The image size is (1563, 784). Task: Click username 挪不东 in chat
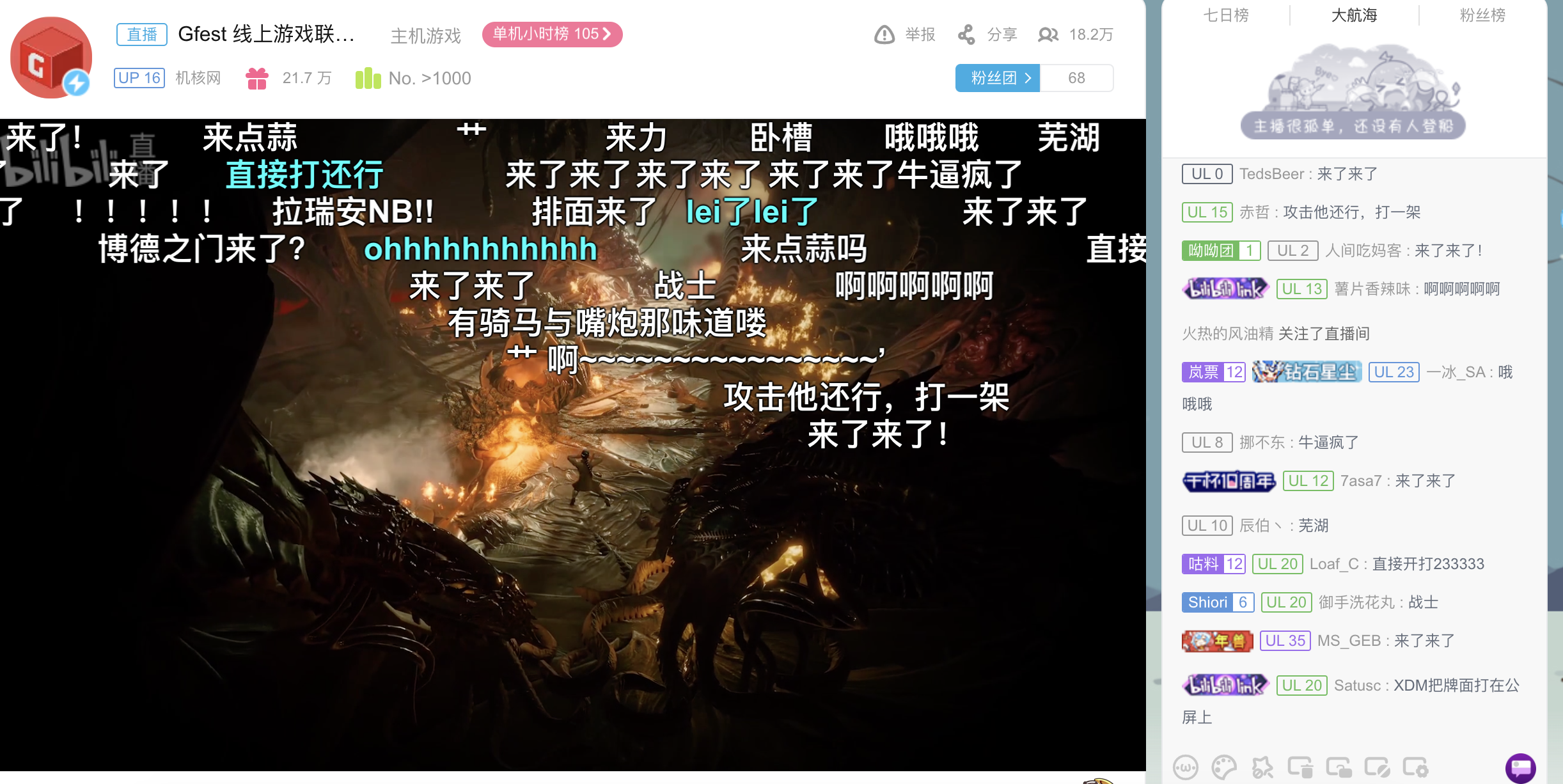point(1262,443)
